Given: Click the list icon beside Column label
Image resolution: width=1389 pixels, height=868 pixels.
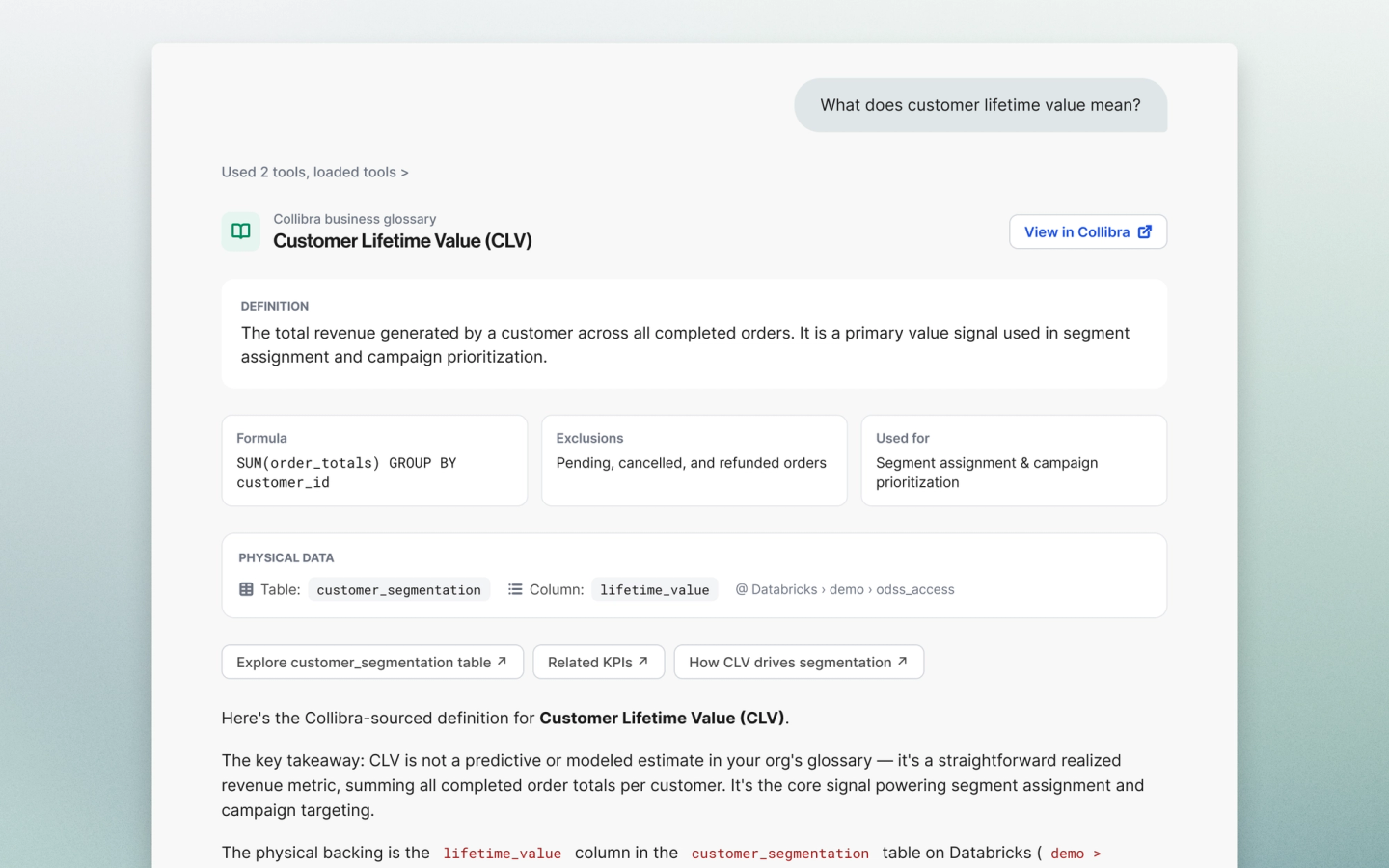Looking at the screenshot, I should (515, 589).
